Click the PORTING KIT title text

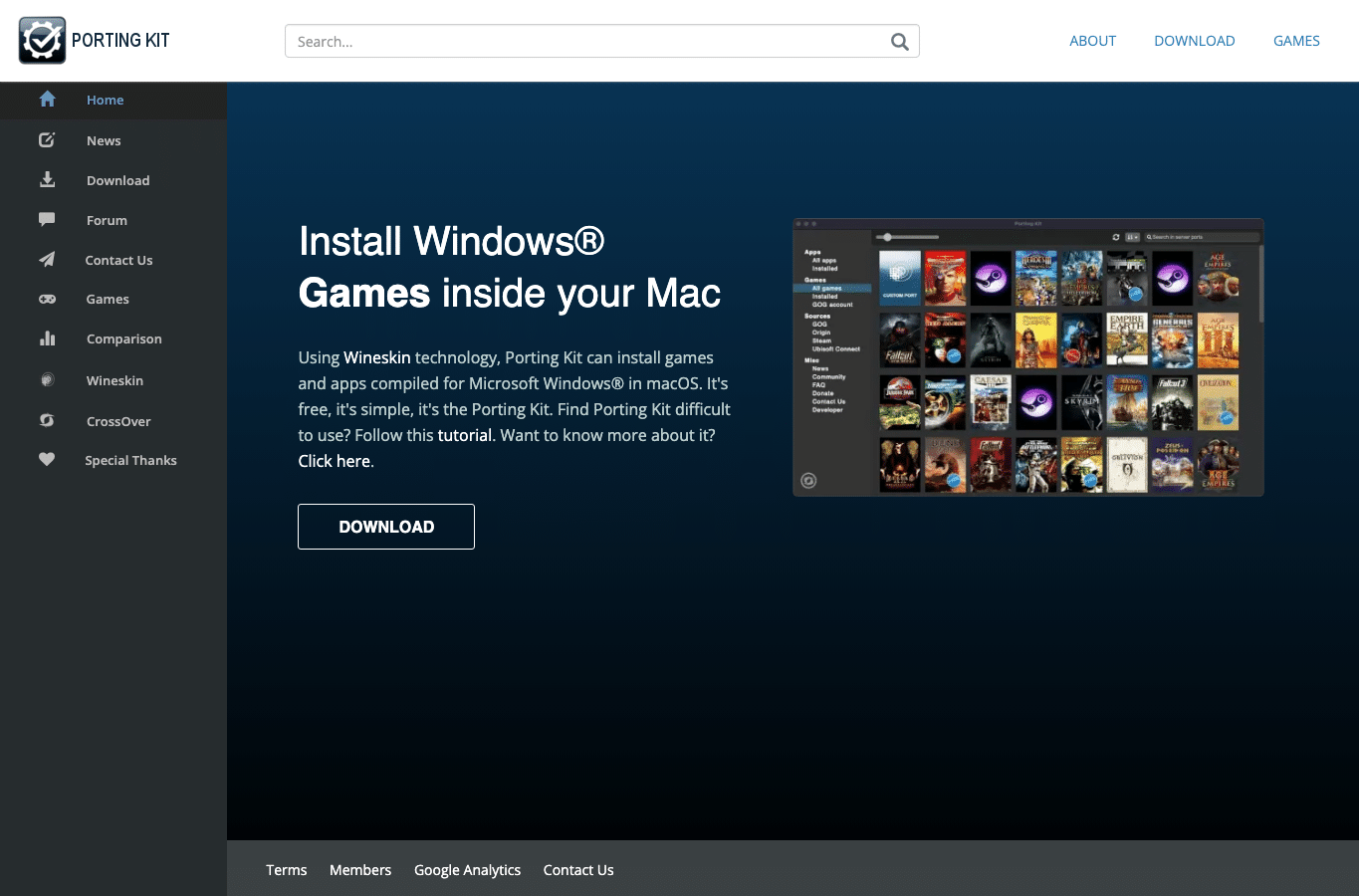pyautogui.click(x=120, y=41)
